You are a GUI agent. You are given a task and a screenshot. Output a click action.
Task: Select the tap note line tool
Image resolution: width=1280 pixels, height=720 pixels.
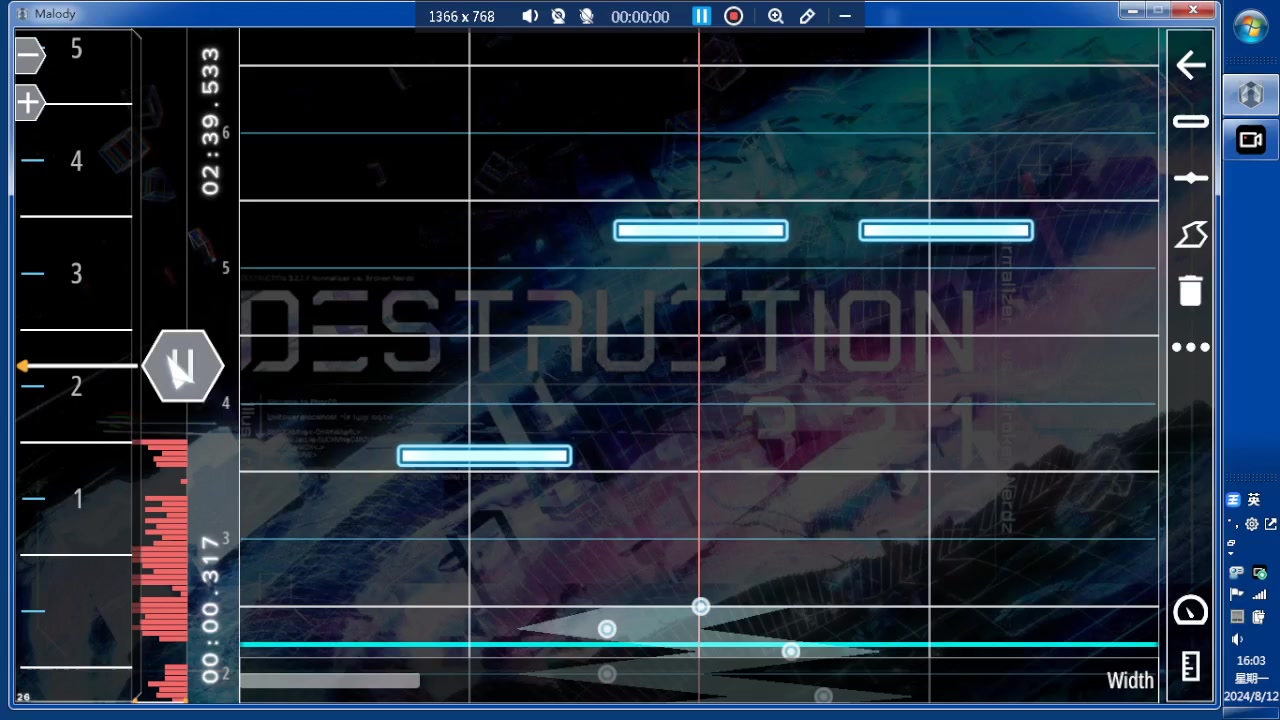tap(1190, 178)
